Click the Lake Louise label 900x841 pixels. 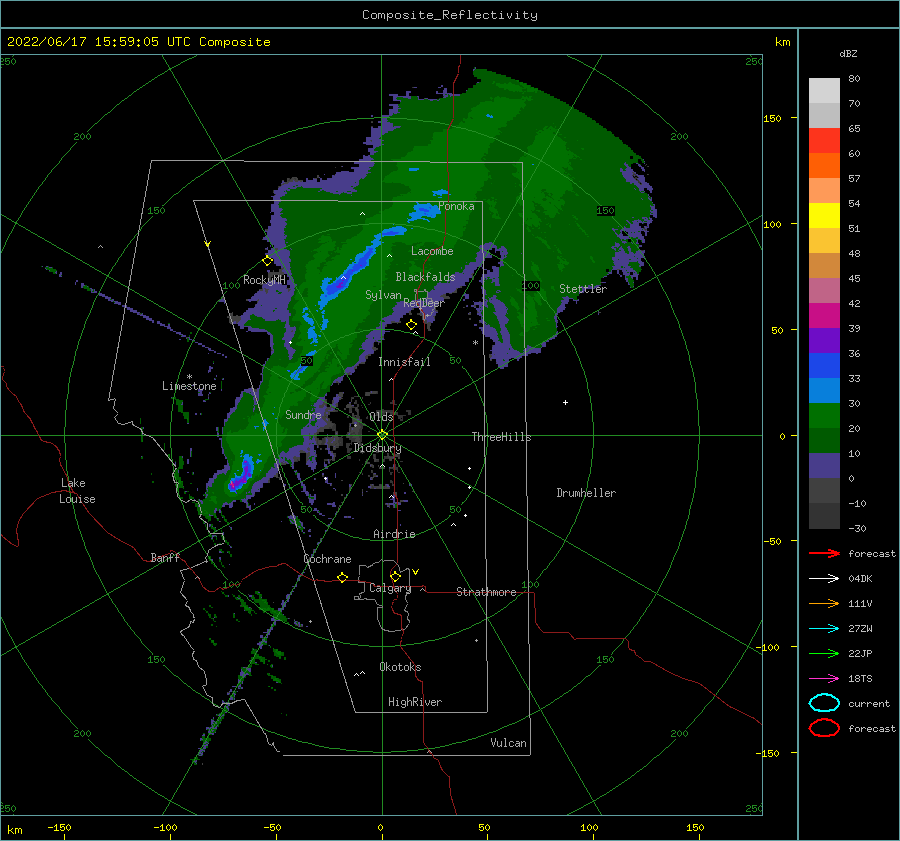click(77, 491)
